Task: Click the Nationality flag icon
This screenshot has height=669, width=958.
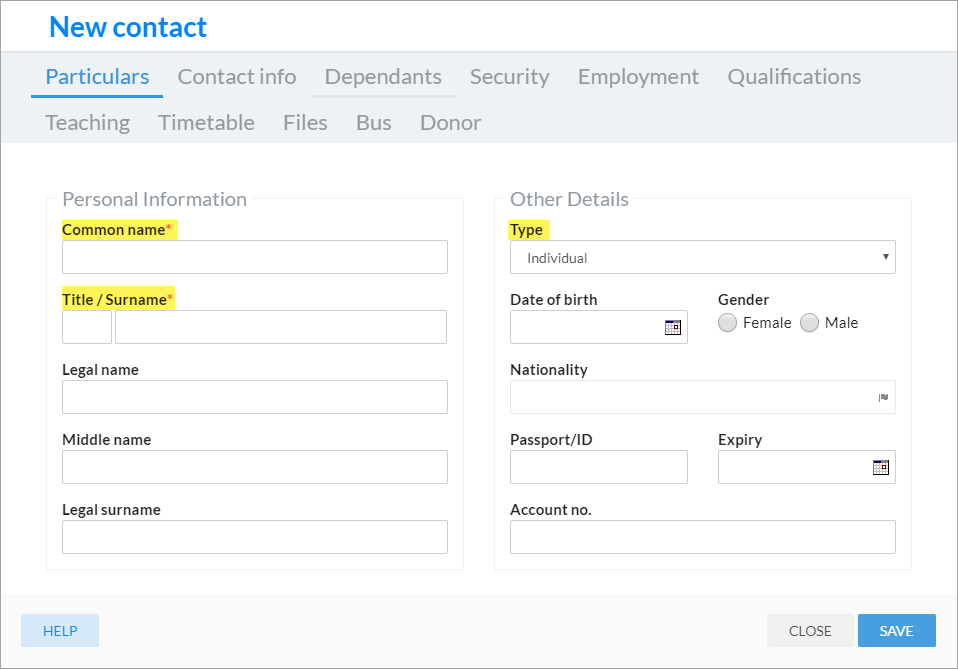Action: pos(883,398)
